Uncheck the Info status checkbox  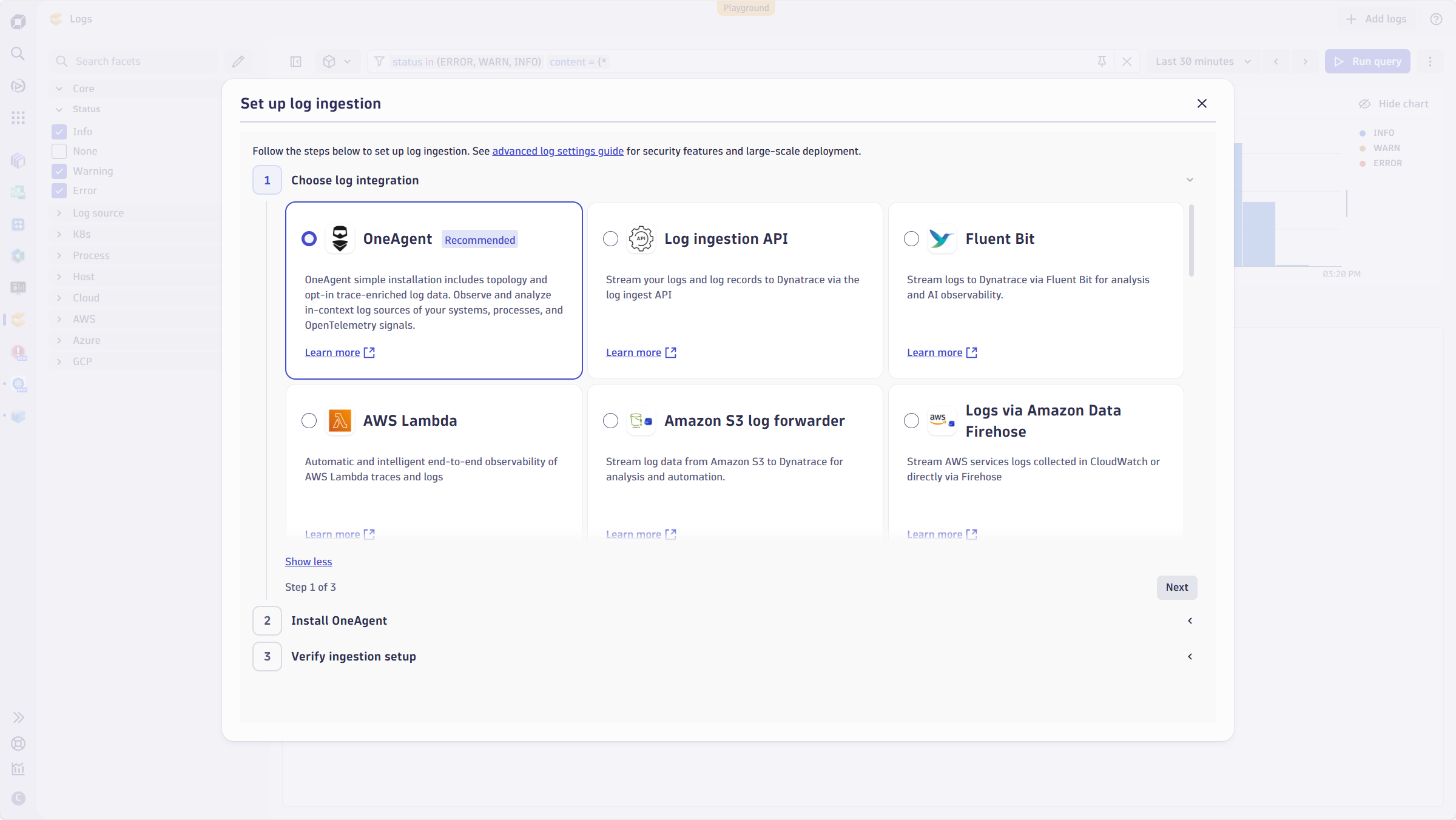click(x=59, y=131)
